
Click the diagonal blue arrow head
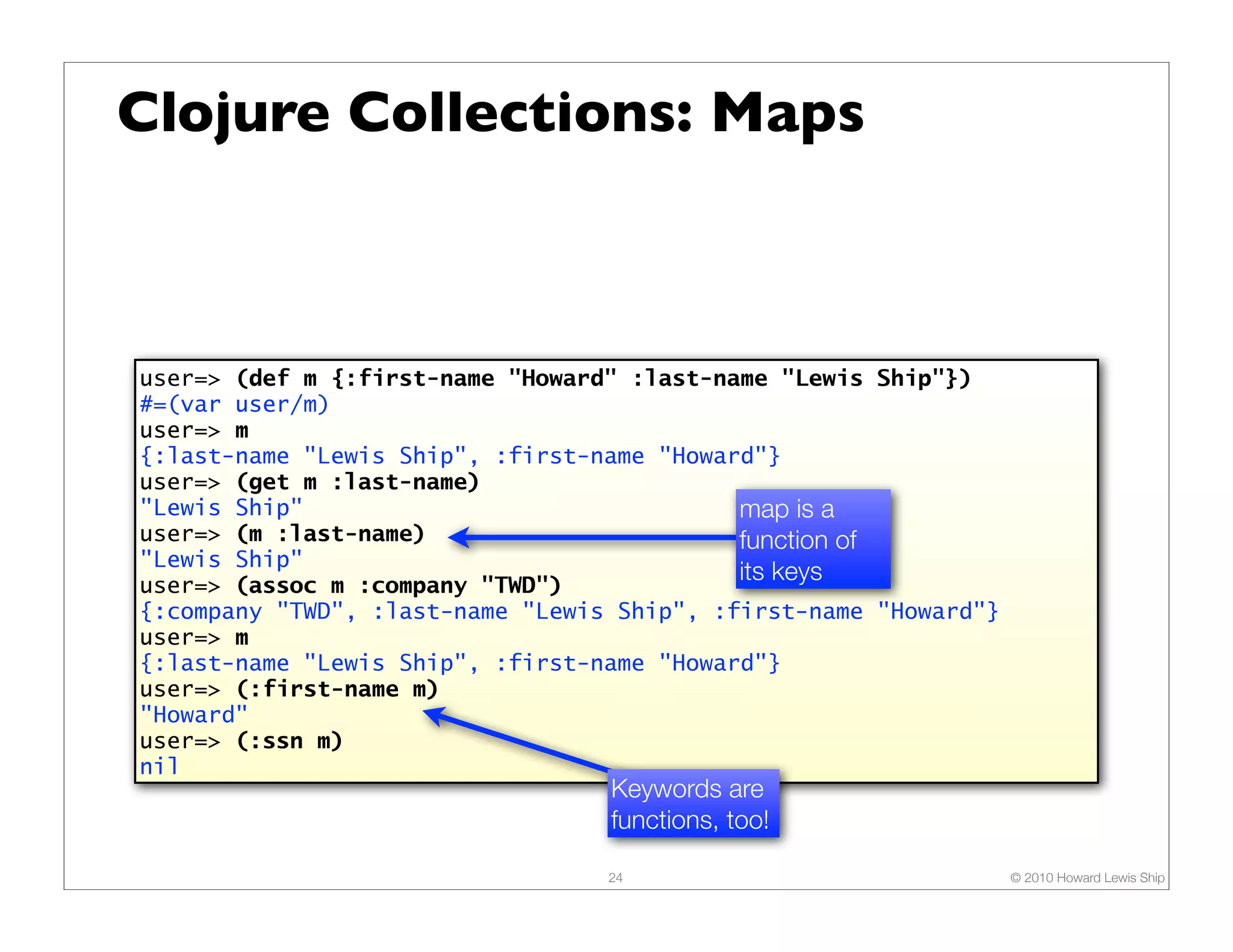click(x=435, y=716)
